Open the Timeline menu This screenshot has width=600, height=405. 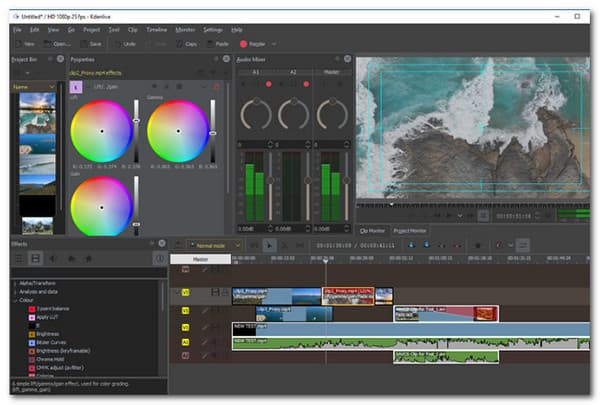(157, 29)
